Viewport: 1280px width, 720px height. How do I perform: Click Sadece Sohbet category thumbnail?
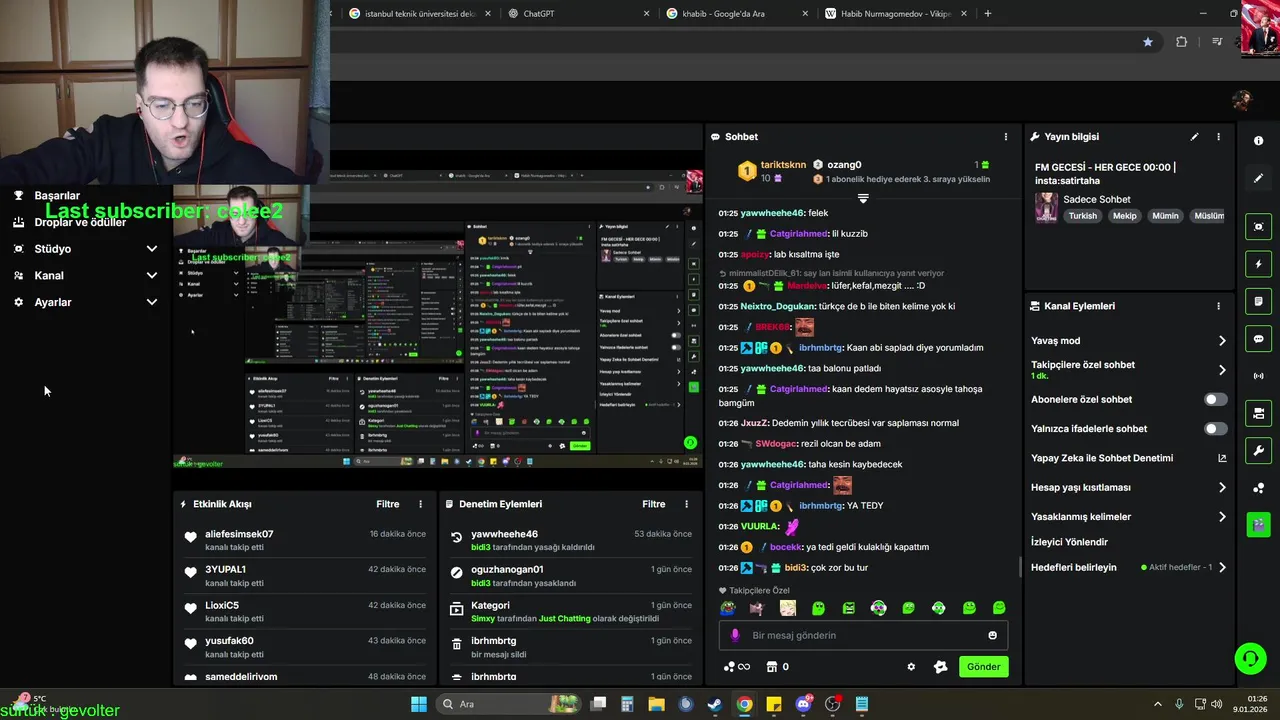[1046, 208]
